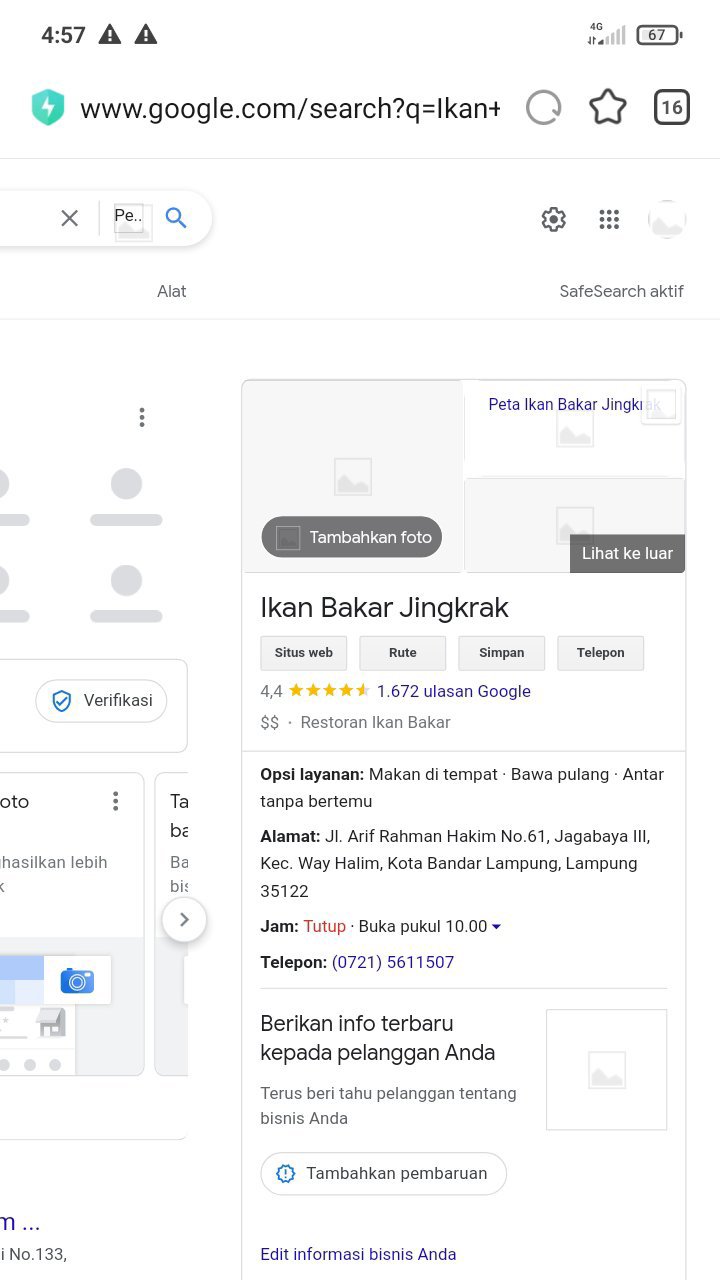Bookmark page with the star icon
Image resolution: width=720 pixels, height=1280 pixels.
point(607,108)
